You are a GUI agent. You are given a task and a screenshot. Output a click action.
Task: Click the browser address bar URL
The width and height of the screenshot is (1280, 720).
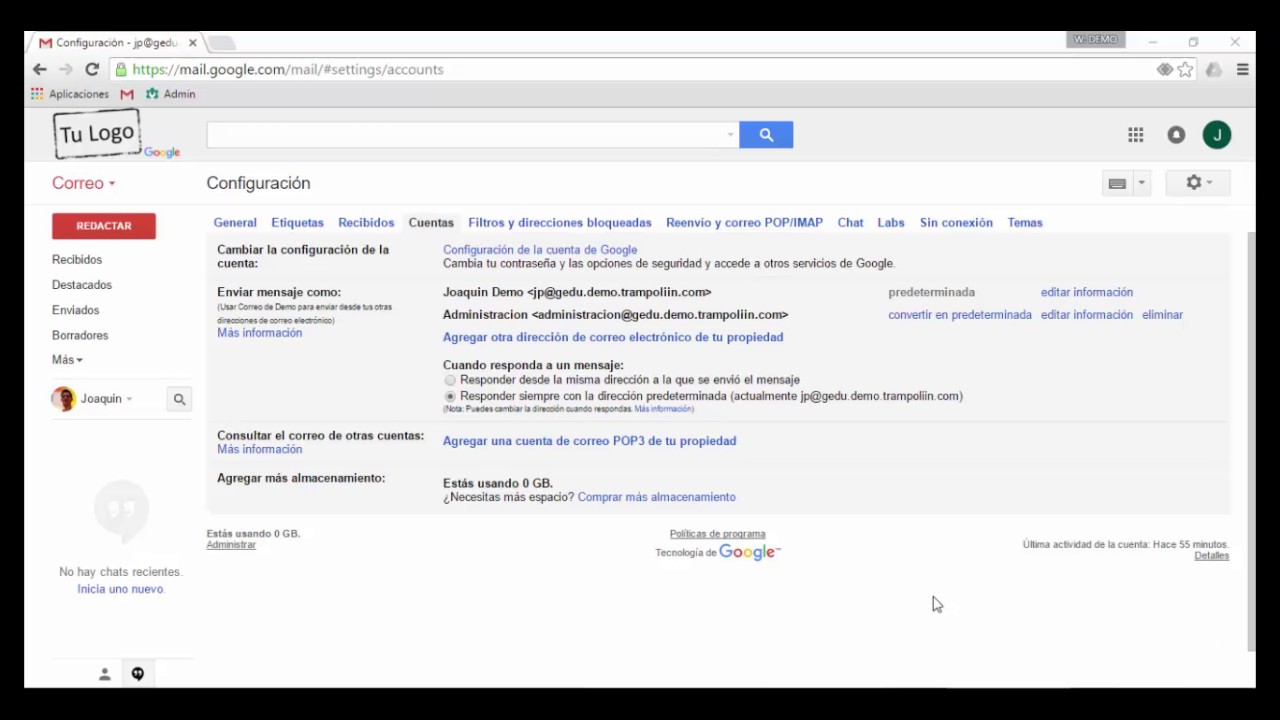(288, 70)
